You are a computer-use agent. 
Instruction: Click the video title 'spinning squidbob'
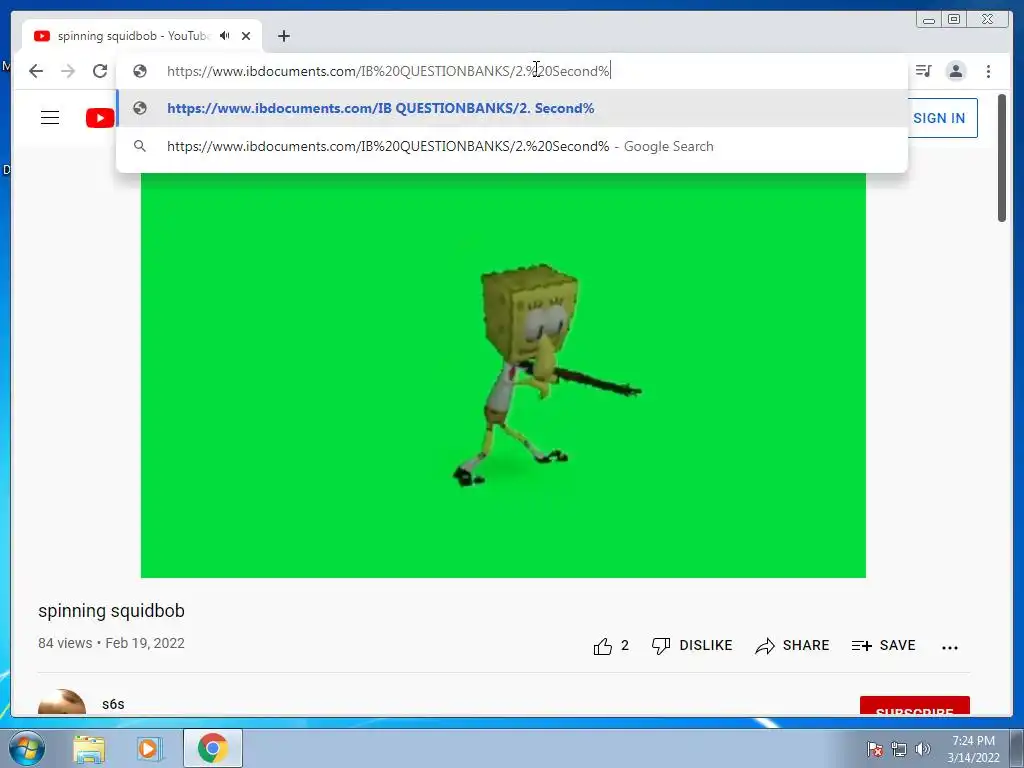click(111, 611)
